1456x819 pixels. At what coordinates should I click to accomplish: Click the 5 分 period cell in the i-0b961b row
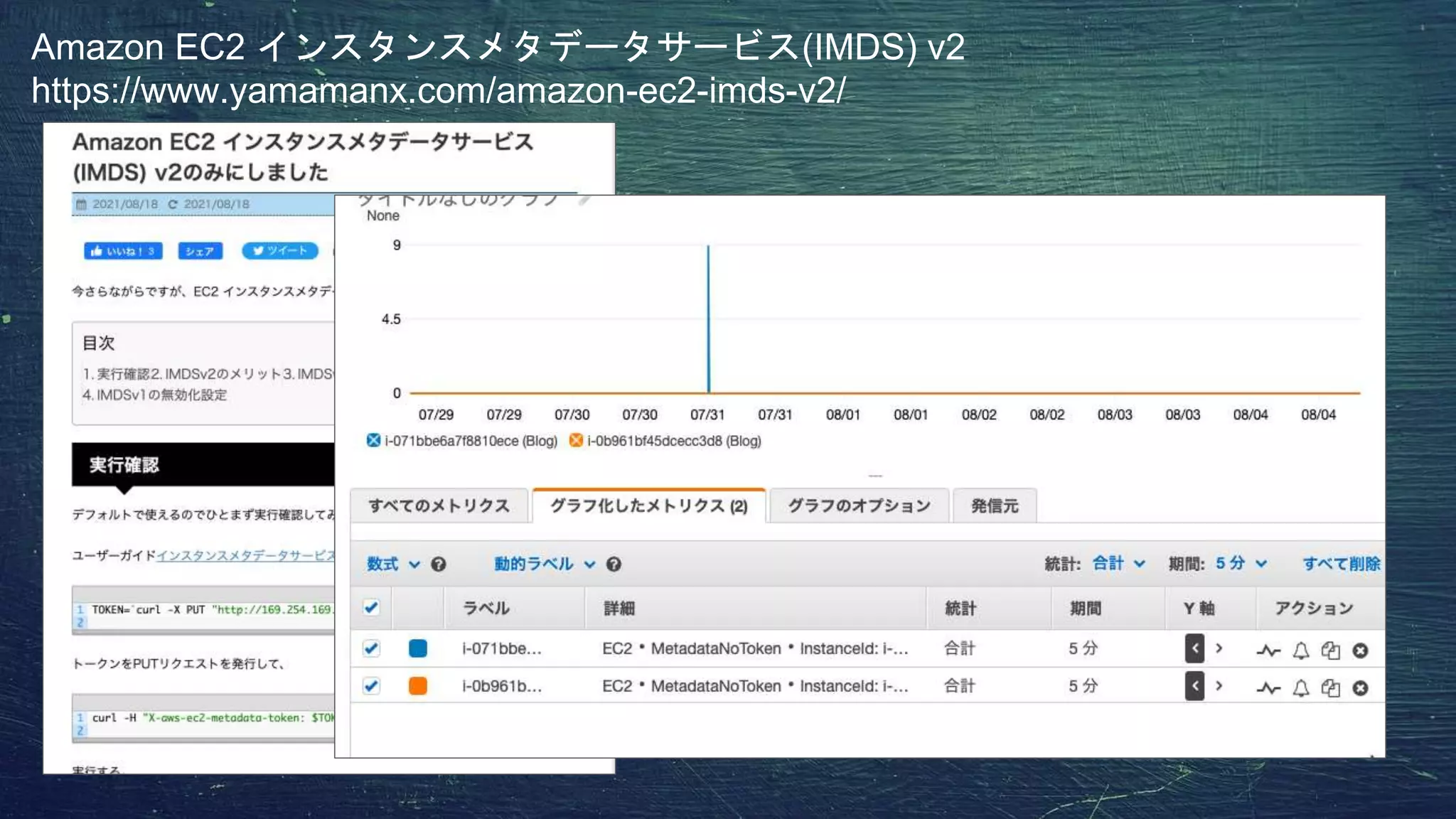[1083, 686]
